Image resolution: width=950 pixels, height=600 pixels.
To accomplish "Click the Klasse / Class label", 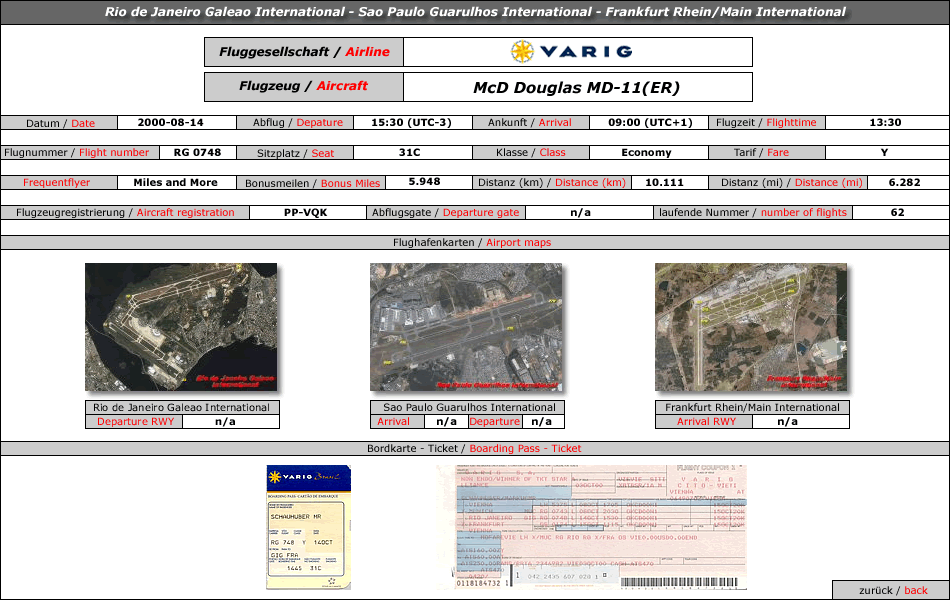I will pyautogui.click(x=530, y=153).
